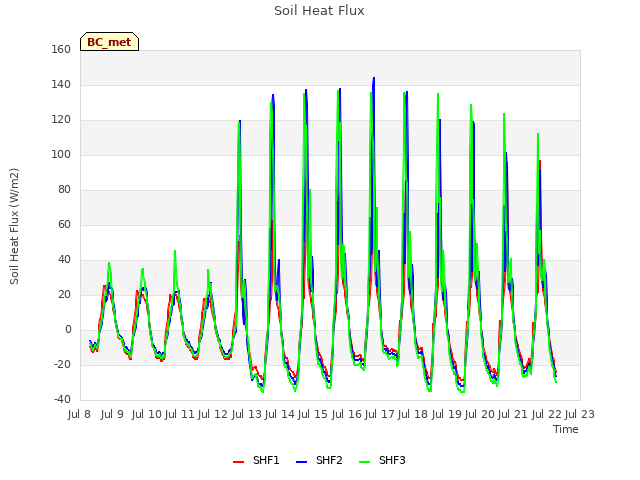Click the Jul 8 x-axis tick label
This screenshot has height=480, width=640.
tap(79, 414)
